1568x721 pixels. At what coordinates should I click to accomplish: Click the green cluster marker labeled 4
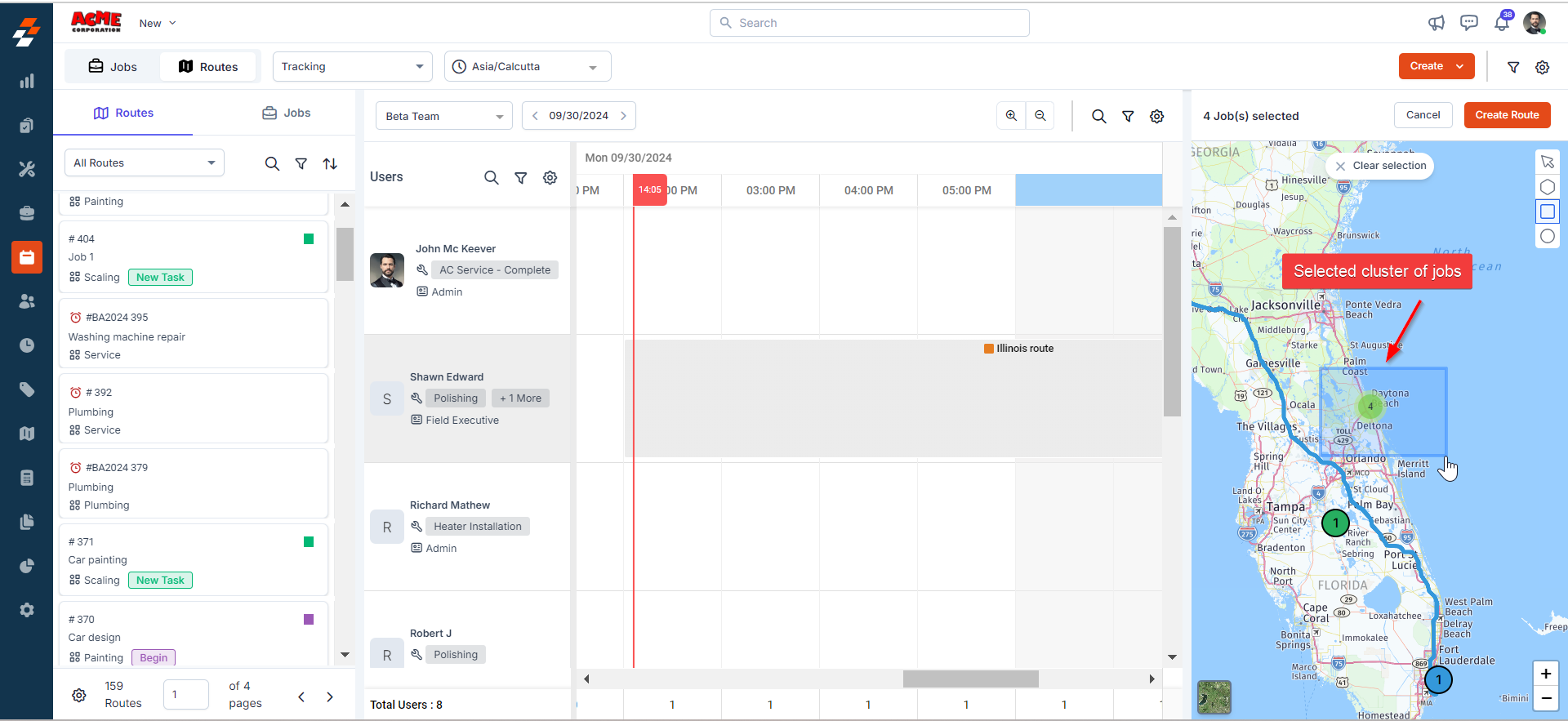click(x=1370, y=406)
